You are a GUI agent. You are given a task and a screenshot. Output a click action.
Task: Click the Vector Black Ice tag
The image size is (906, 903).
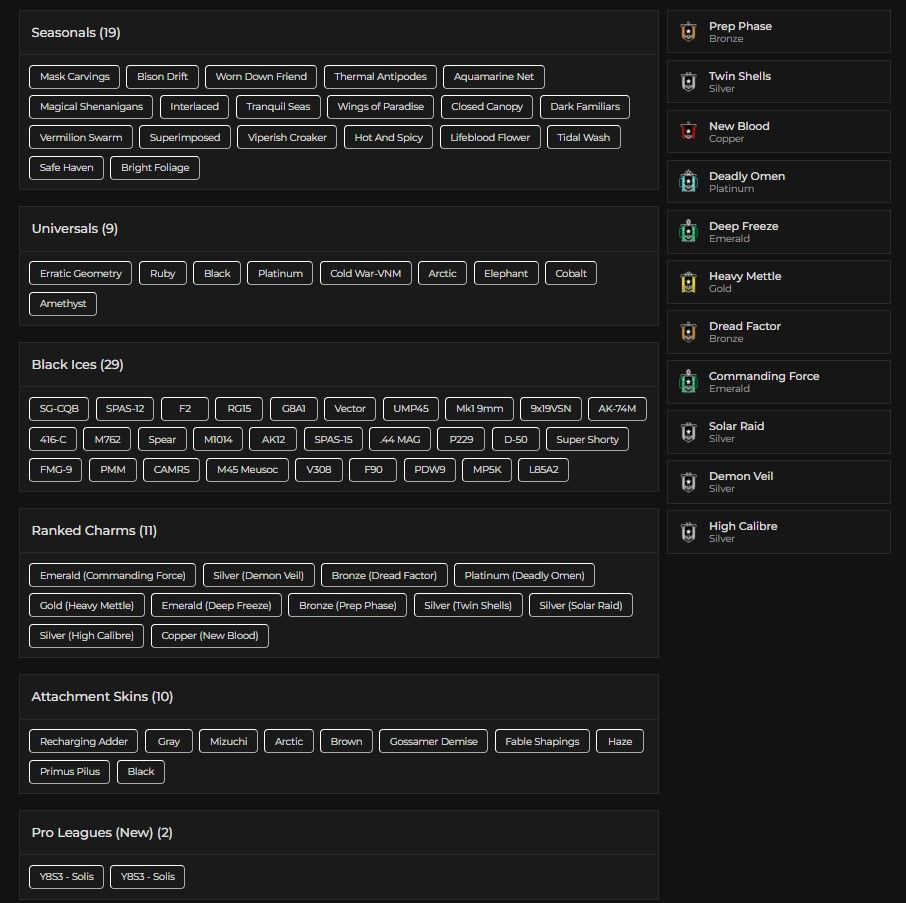pyautogui.click(x=350, y=408)
